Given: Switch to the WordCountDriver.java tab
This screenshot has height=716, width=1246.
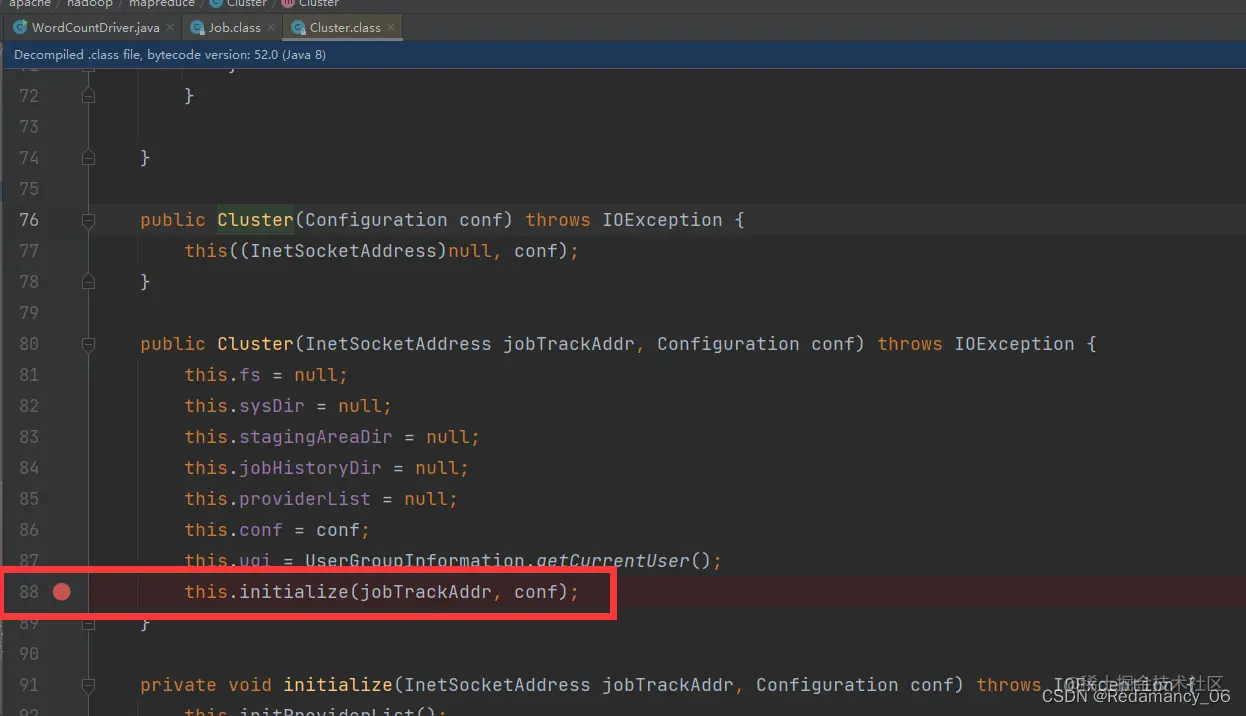Looking at the screenshot, I should coord(95,28).
